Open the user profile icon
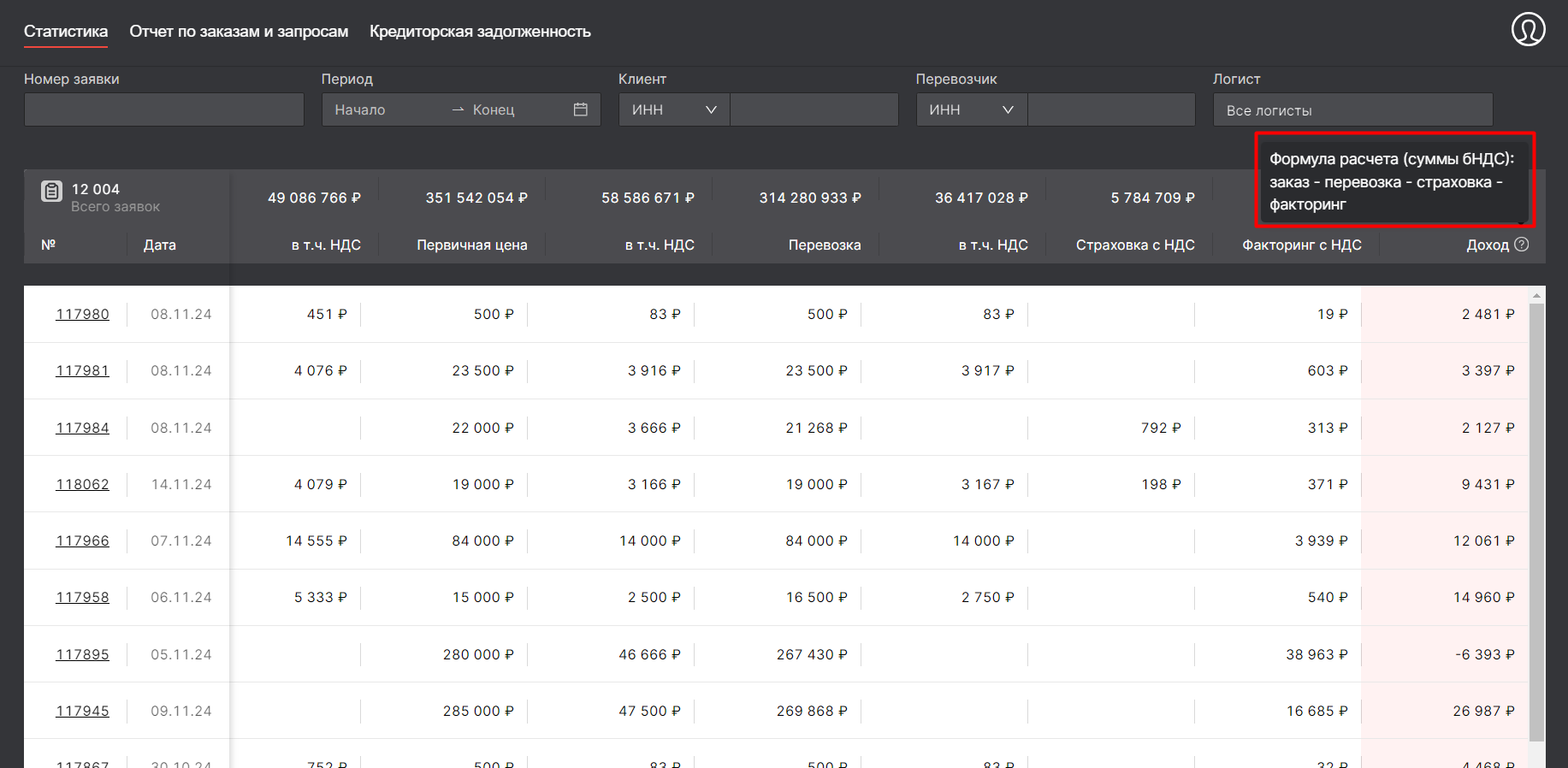Viewport: 1568px width, 768px height. pos(1528,29)
